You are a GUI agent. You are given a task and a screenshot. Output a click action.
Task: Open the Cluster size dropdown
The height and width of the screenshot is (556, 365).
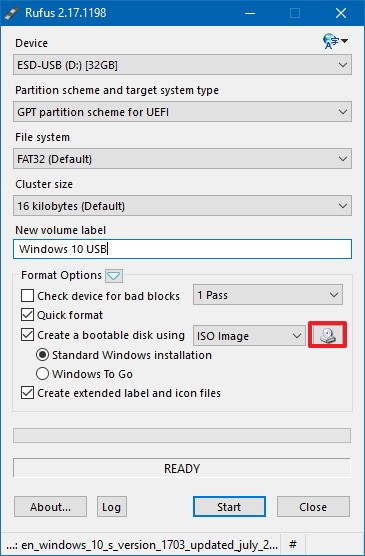pyautogui.click(x=182, y=206)
